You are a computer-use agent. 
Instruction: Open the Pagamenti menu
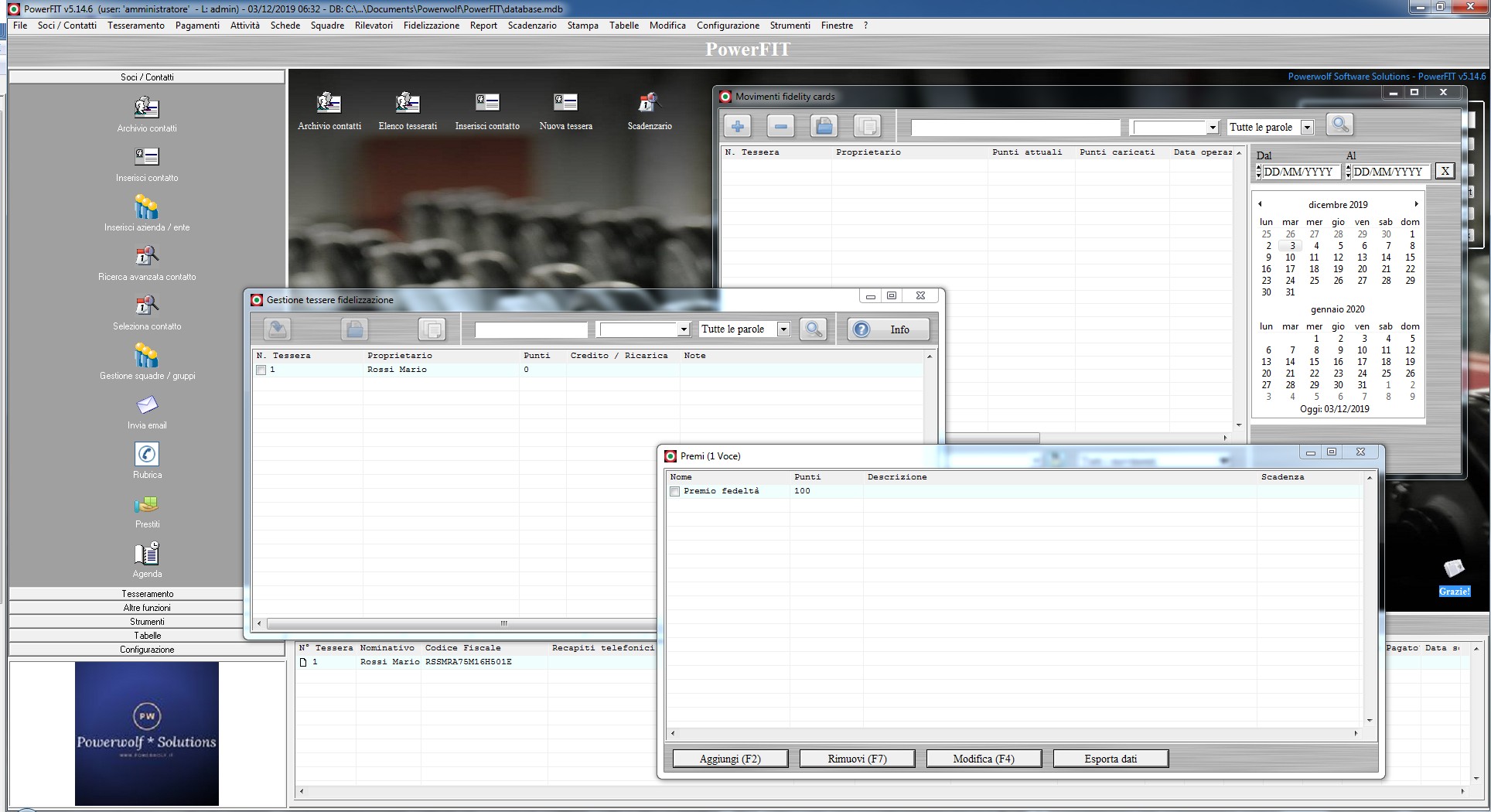tap(197, 26)
